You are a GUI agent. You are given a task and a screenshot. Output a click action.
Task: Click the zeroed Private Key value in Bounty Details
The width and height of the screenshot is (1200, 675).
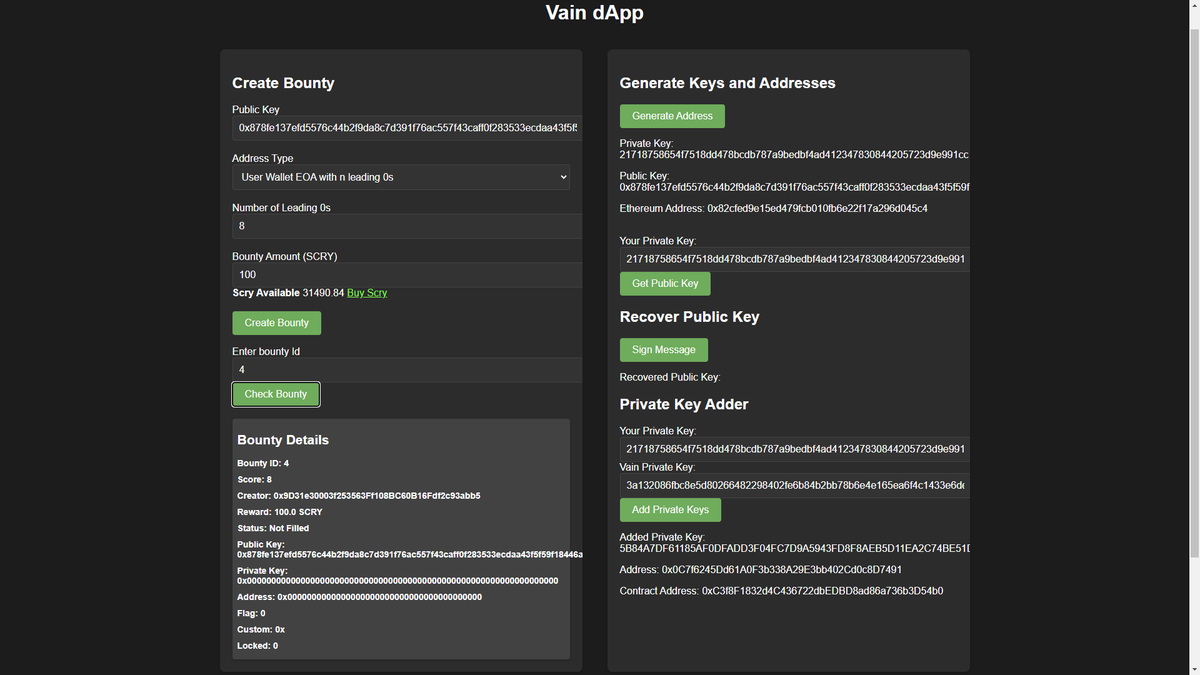[x=397, y=580]
